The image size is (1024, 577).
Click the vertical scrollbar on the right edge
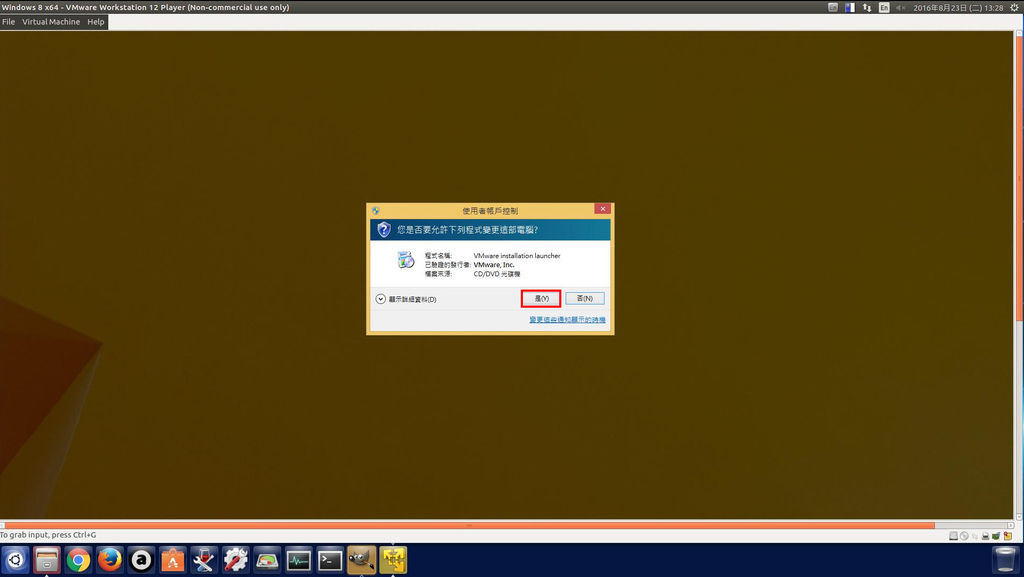tap(1018, 176)
